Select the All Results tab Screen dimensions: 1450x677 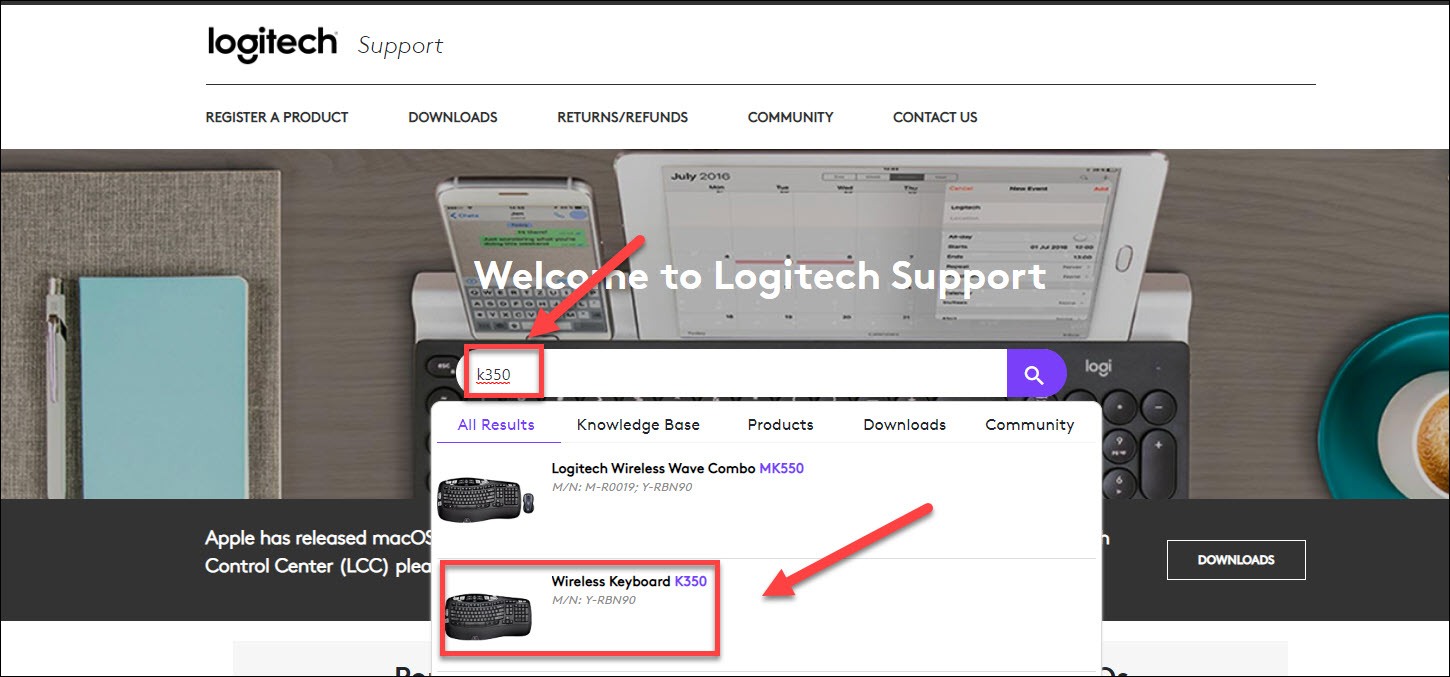[496, 424]
